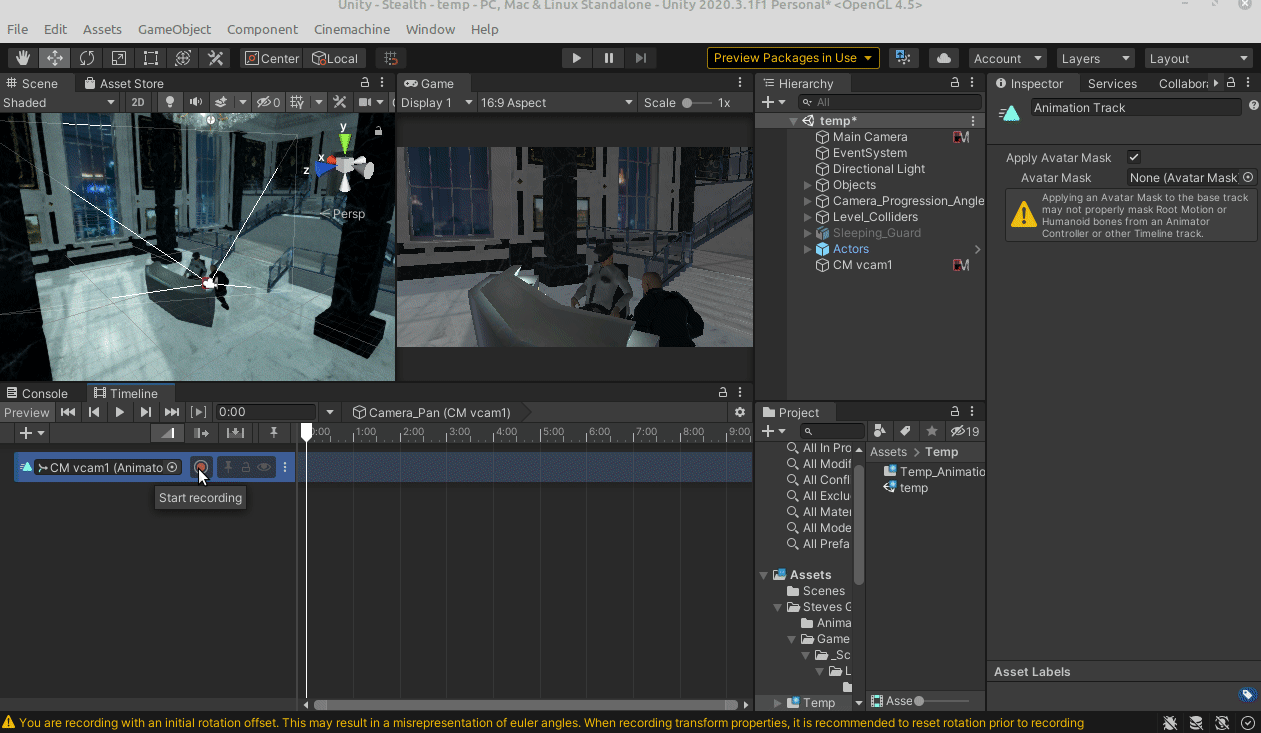Select the Scale tool
Viewport: 1261px width, 733px height.
point(119,58)
